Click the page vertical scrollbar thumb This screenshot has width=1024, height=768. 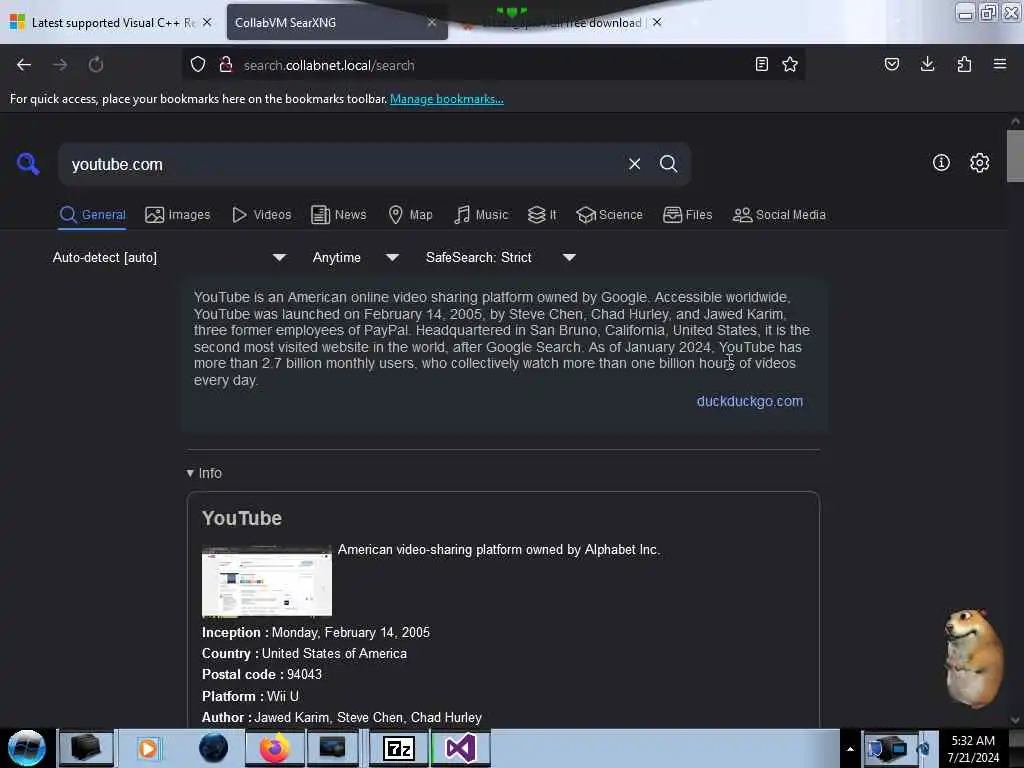[1015, 156]
